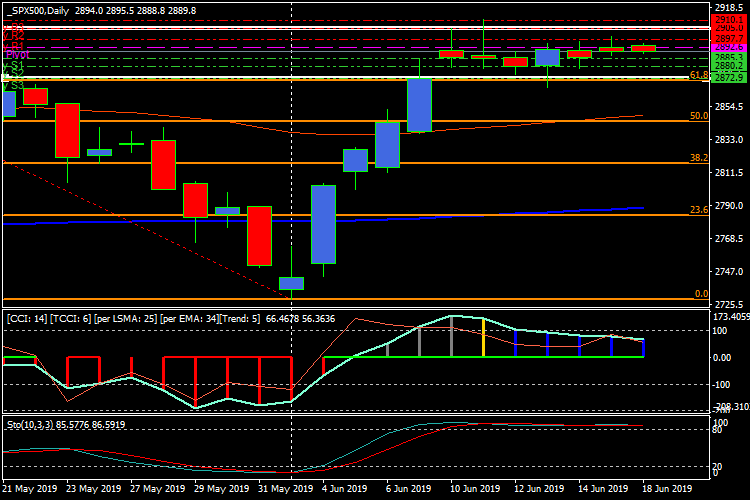Click the 2854.5 price scale label
Viewport: 750px width, 500px height.
click(728, 106)
